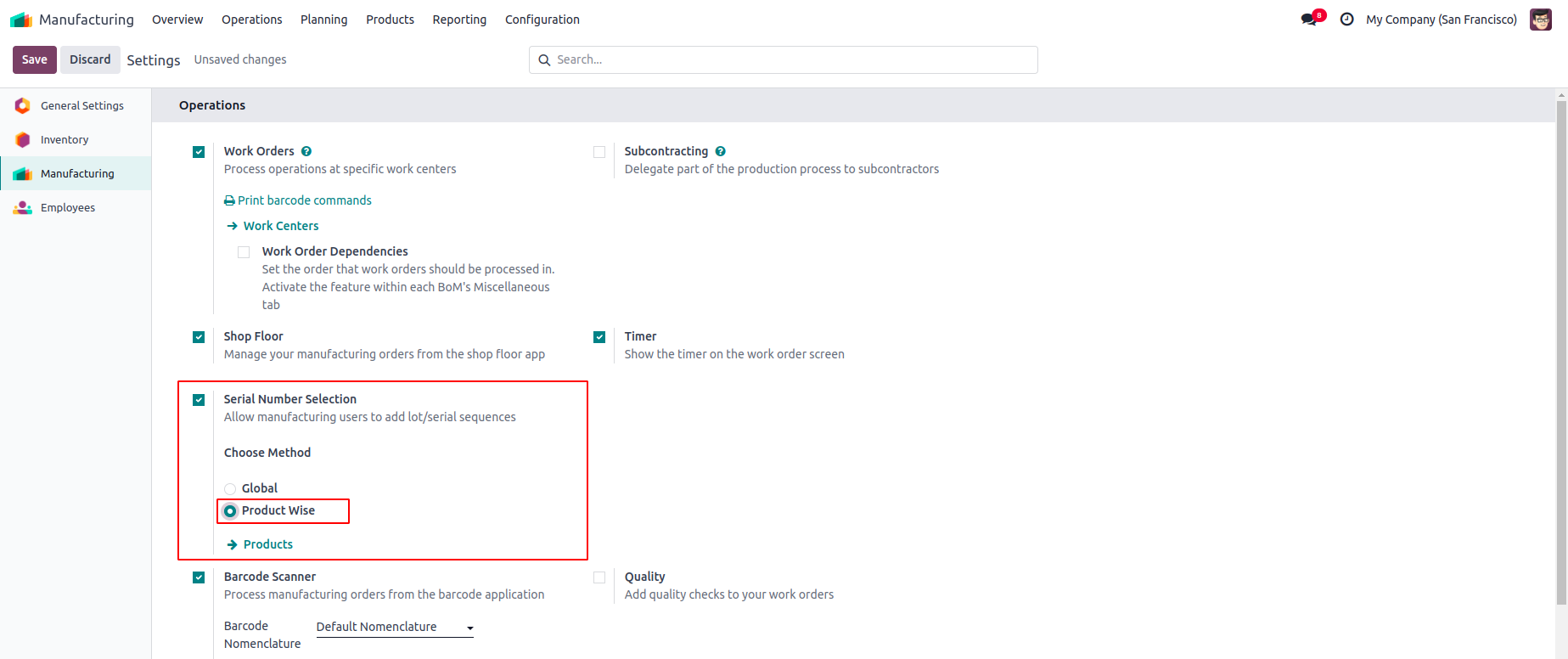Open the Reporting menu
The image size is (1568, 659).
[459, 20]
